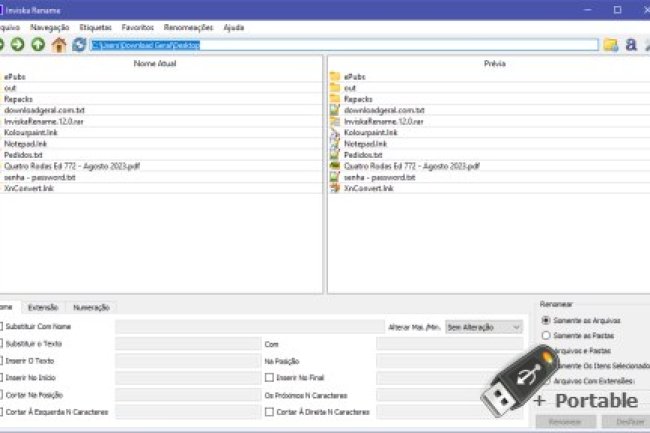Screen dimensions: 650x433
Task: Tick the Inserir No Final checkbox
Action: [269, 377]
